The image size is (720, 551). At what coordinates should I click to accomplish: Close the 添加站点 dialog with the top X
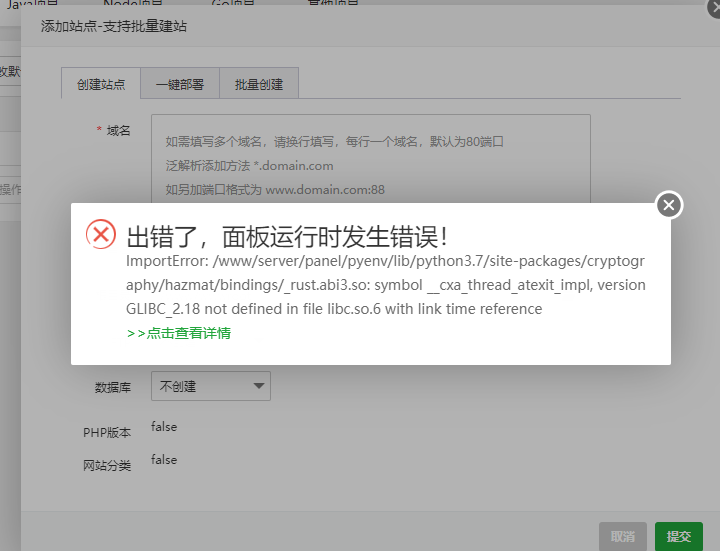715,8
